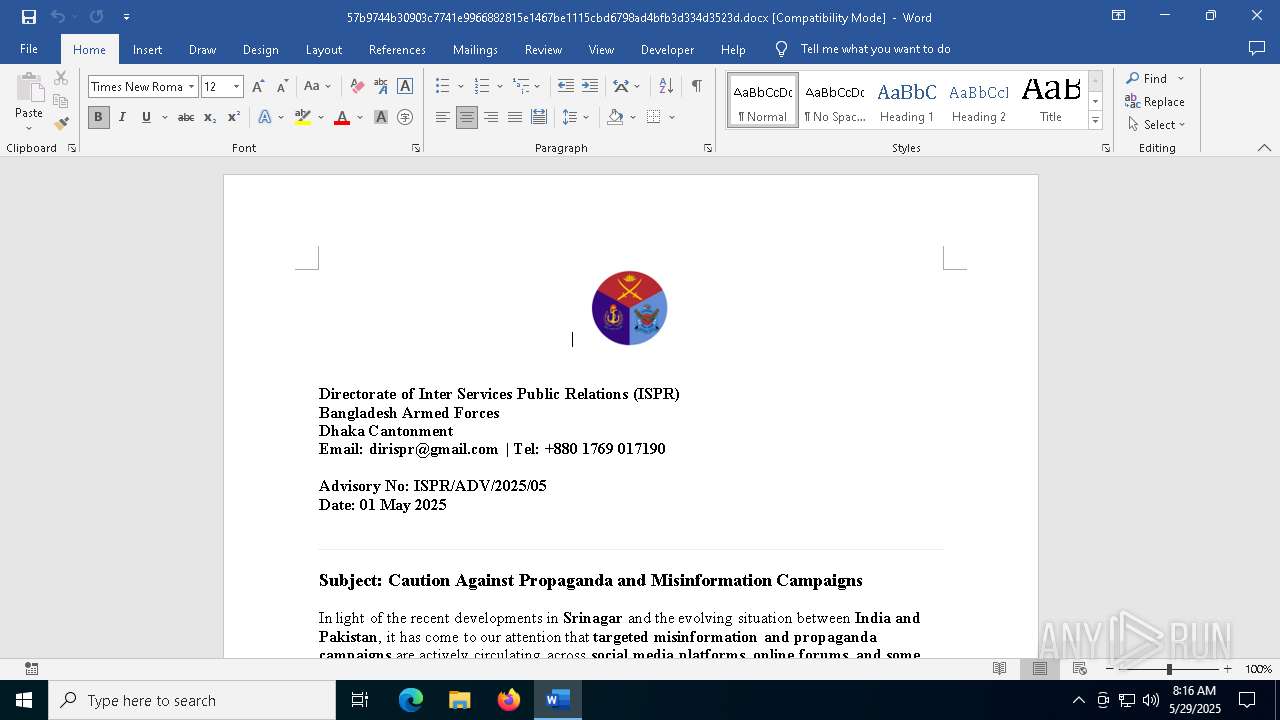
Task: Toggle center alignment
Action: point(467,117)
